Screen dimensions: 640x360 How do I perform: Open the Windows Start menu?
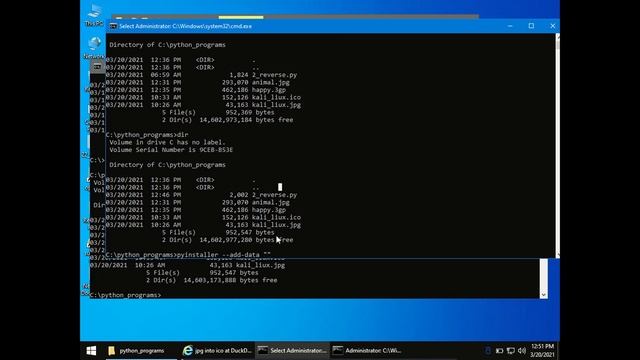[91, 351]
